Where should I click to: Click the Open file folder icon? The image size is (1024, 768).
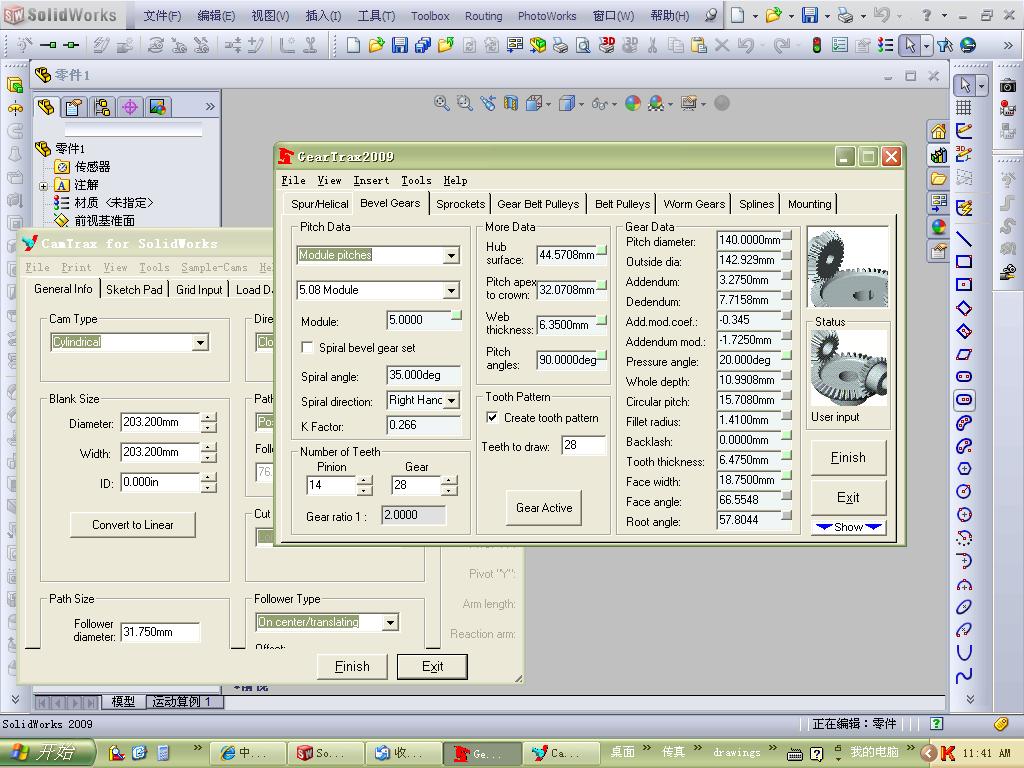(376, 45)
